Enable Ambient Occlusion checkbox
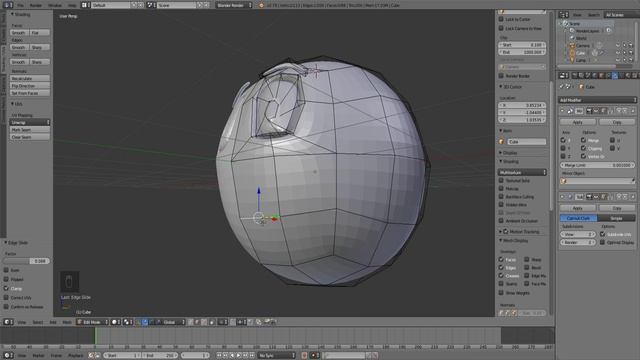 (501, 221)
